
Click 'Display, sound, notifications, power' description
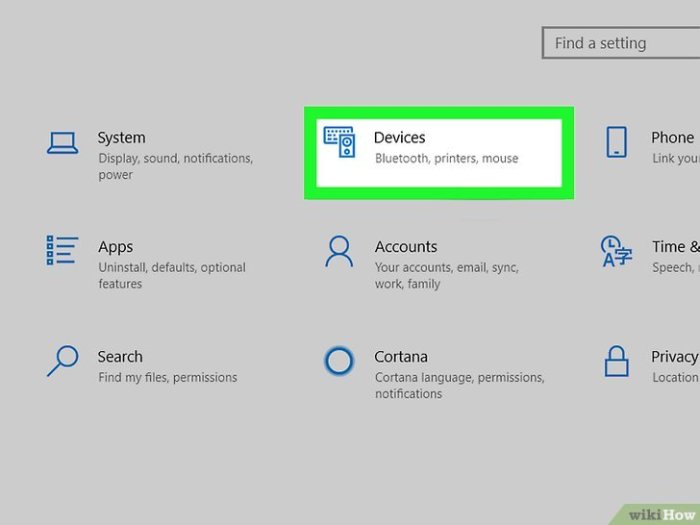tap(176, 167)
